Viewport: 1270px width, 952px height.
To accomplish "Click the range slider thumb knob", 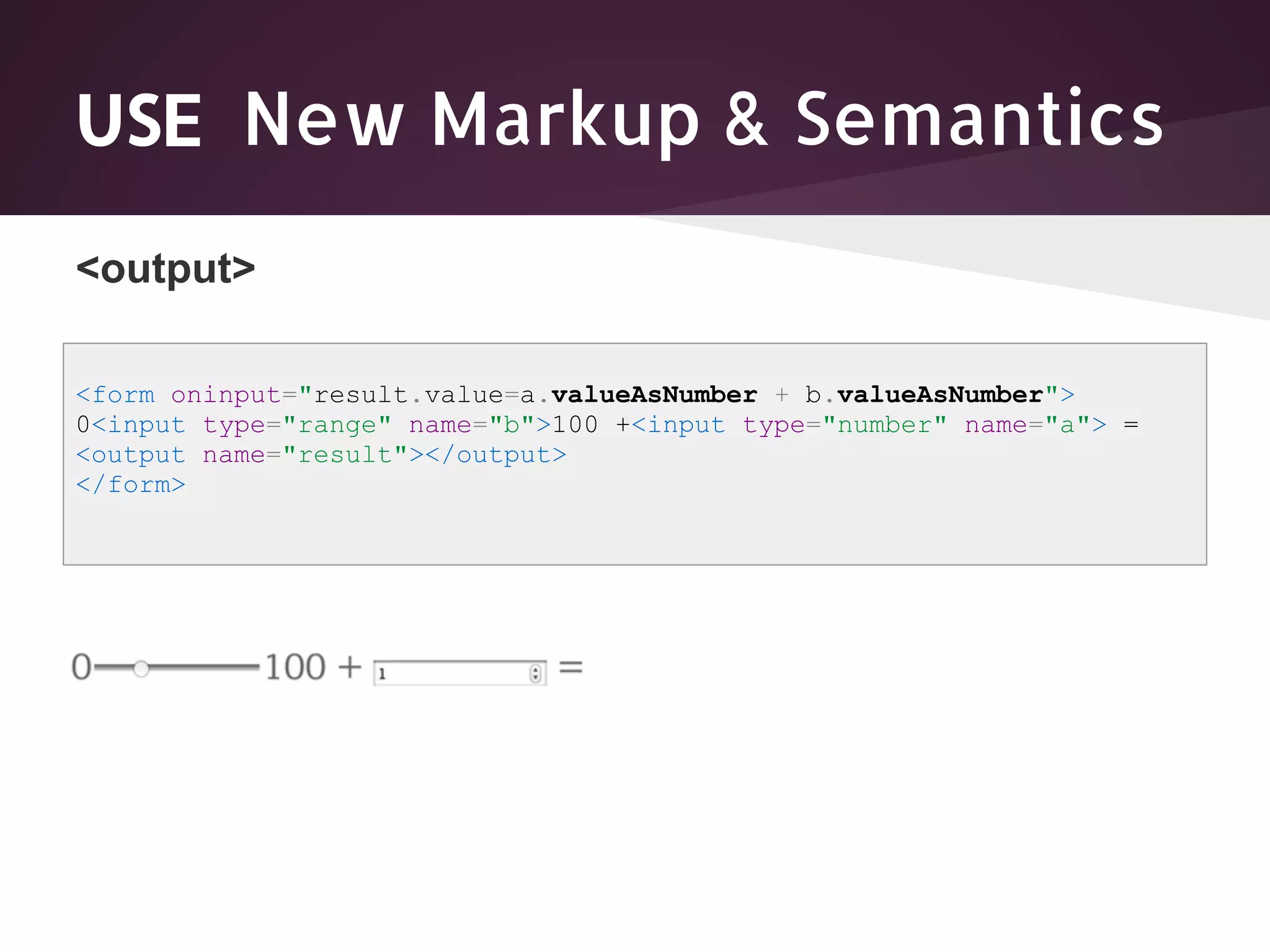I will 141,668.
